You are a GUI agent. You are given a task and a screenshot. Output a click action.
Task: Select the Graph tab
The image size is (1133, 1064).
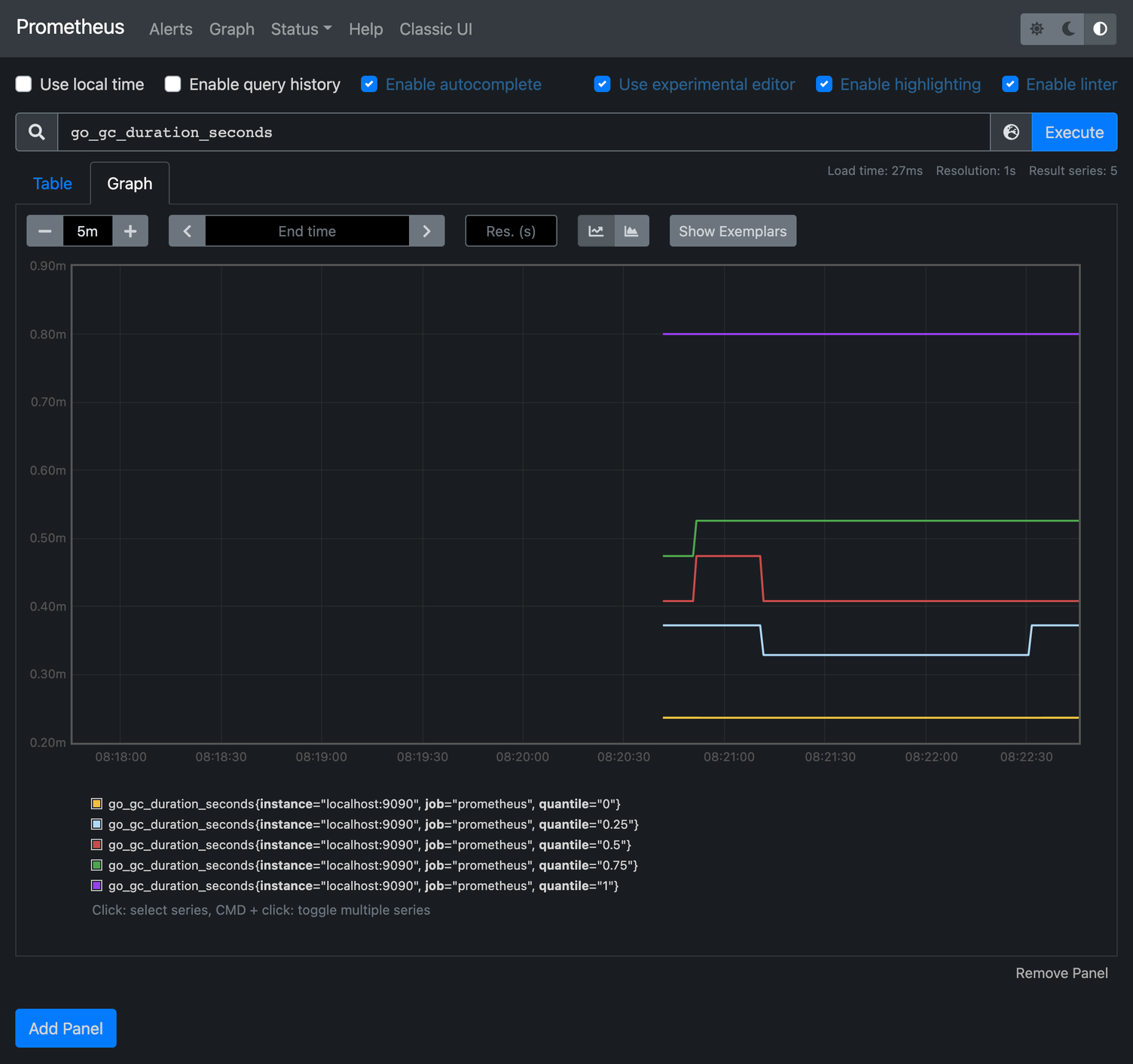[130, 183]
